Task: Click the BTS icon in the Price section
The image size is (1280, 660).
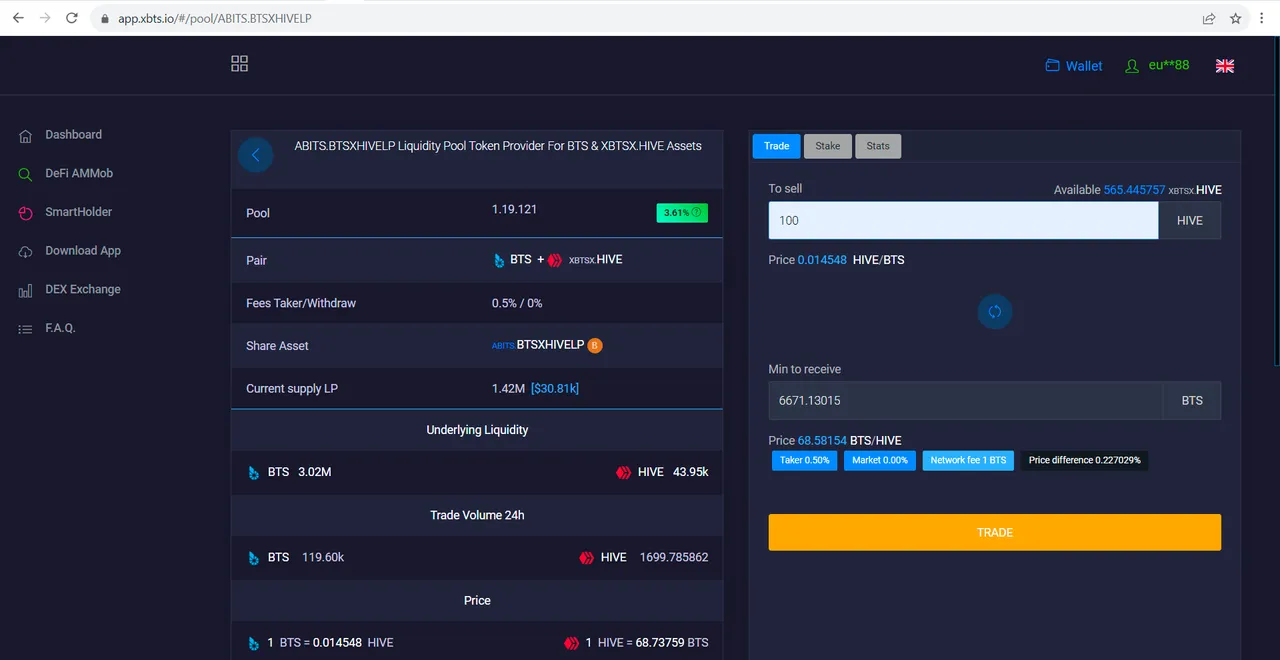Action: [253, 643]
